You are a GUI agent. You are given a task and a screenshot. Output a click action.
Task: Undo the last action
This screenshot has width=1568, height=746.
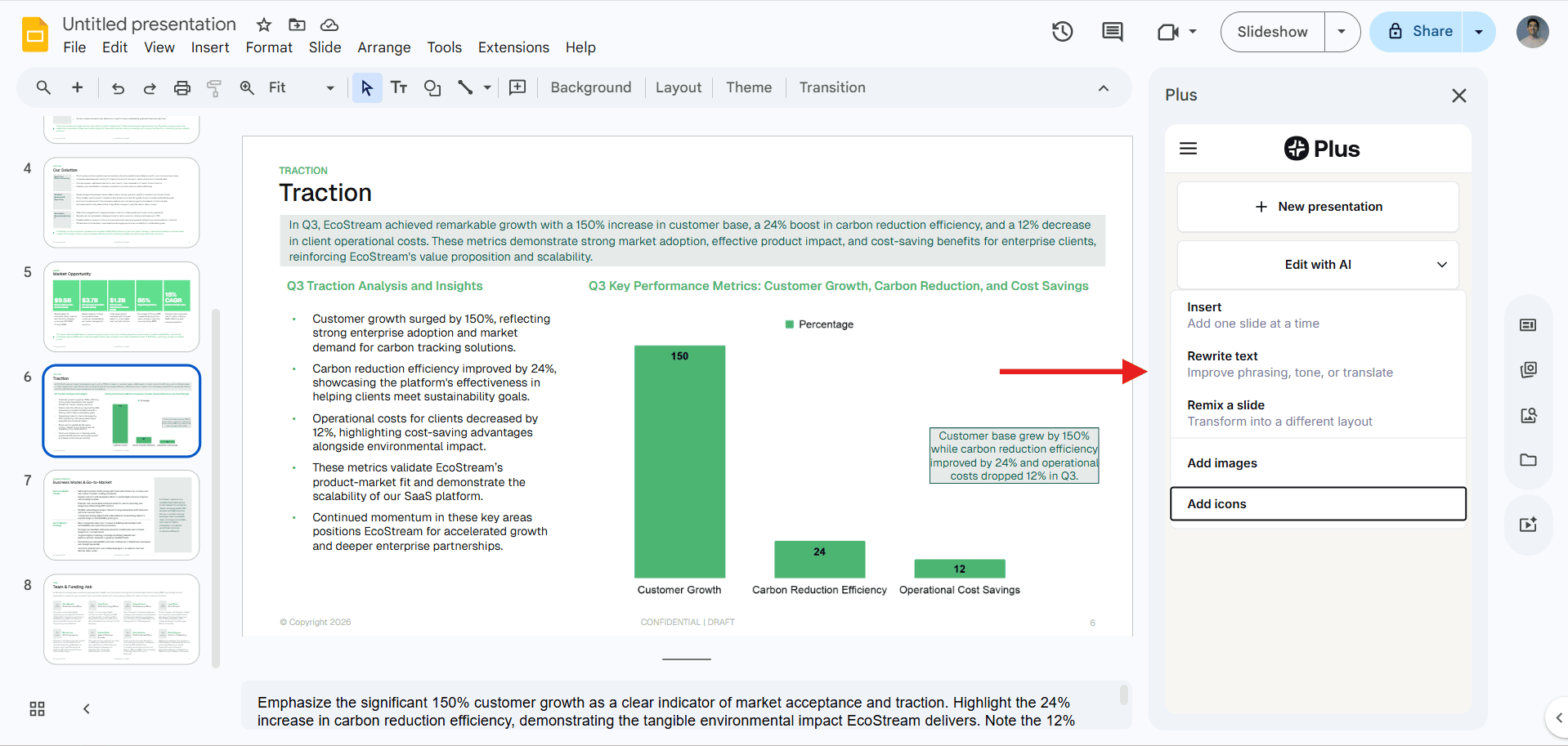click(x=118, y=87)
